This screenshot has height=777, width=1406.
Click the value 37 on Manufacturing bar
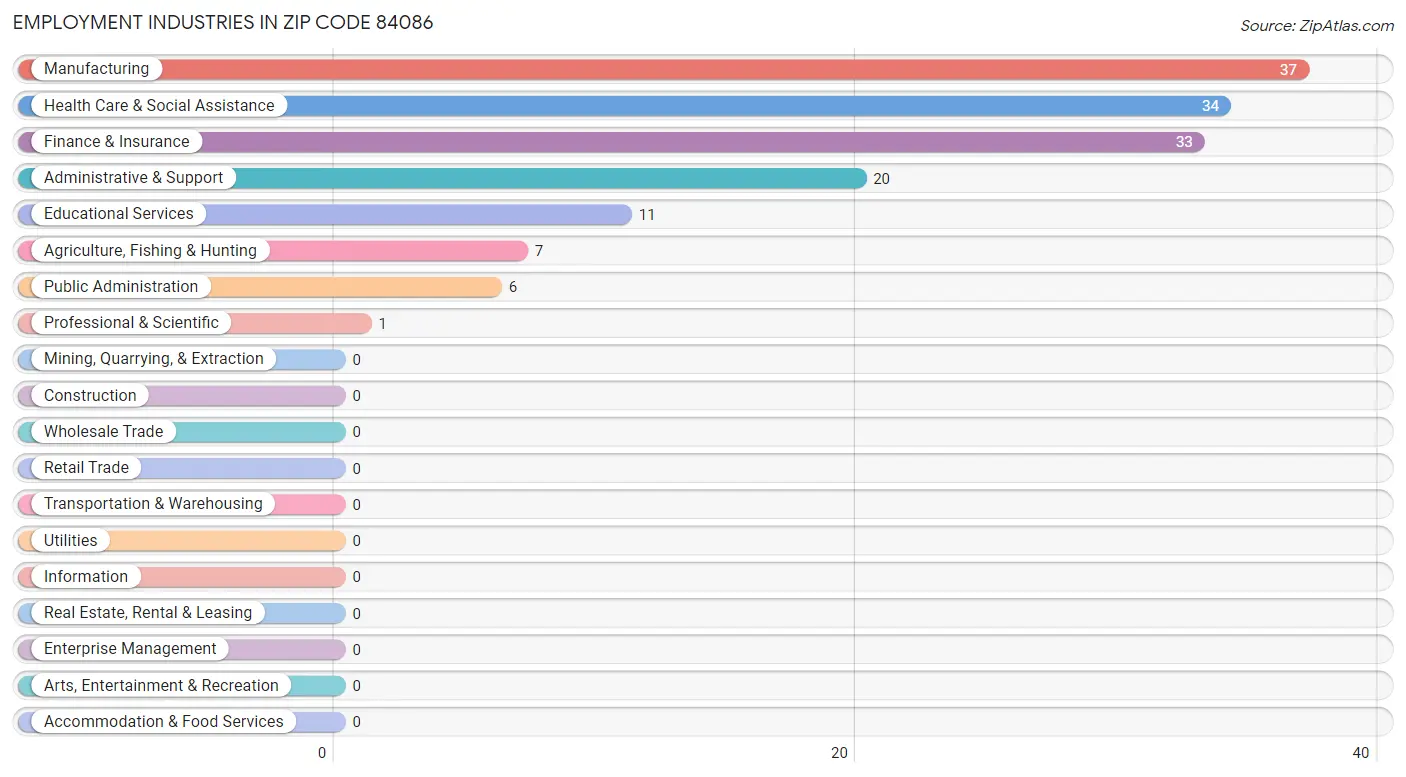point(1288,70)
